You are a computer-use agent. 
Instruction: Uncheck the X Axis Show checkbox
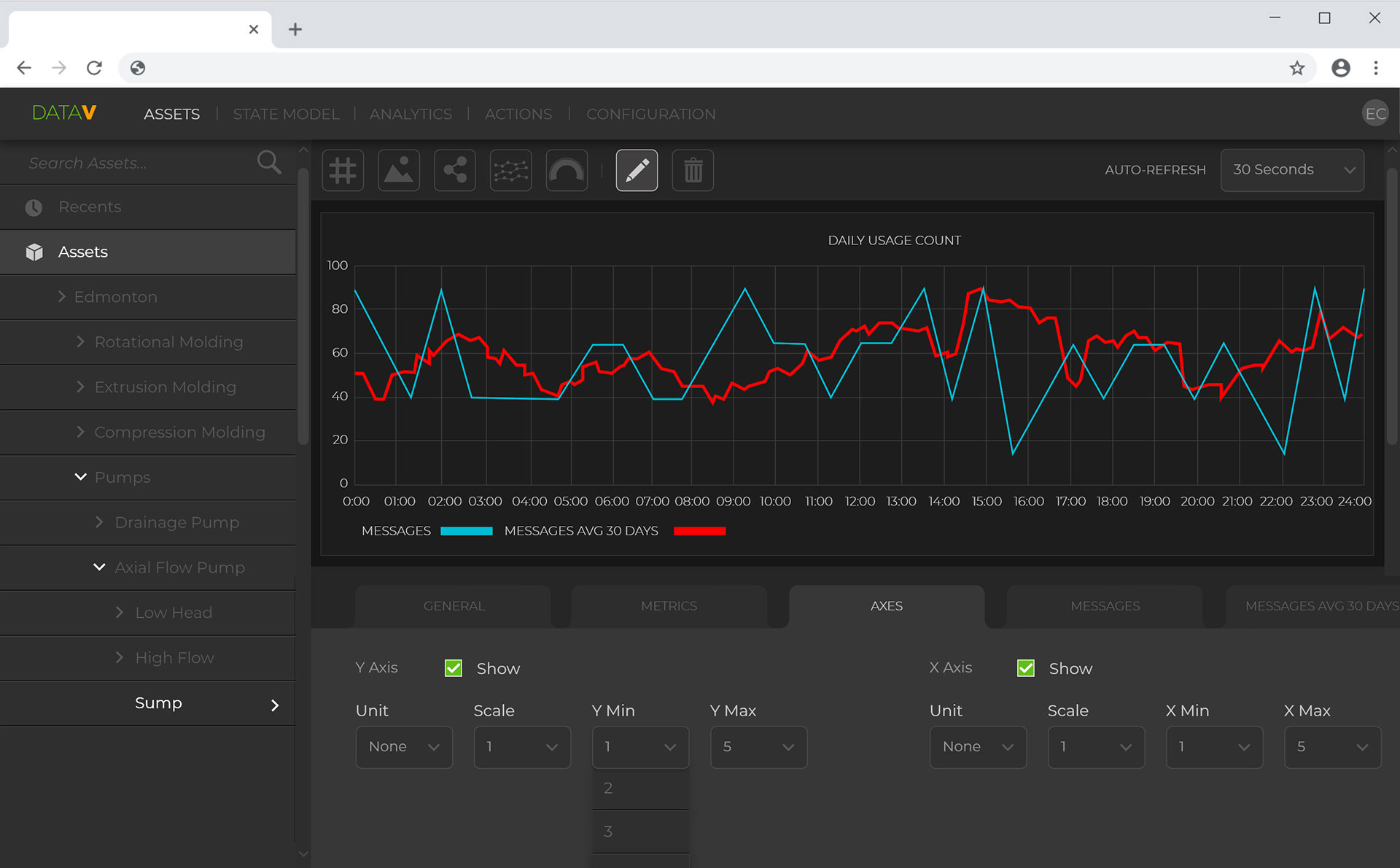pyautogui.click(x=1026, y=668)
